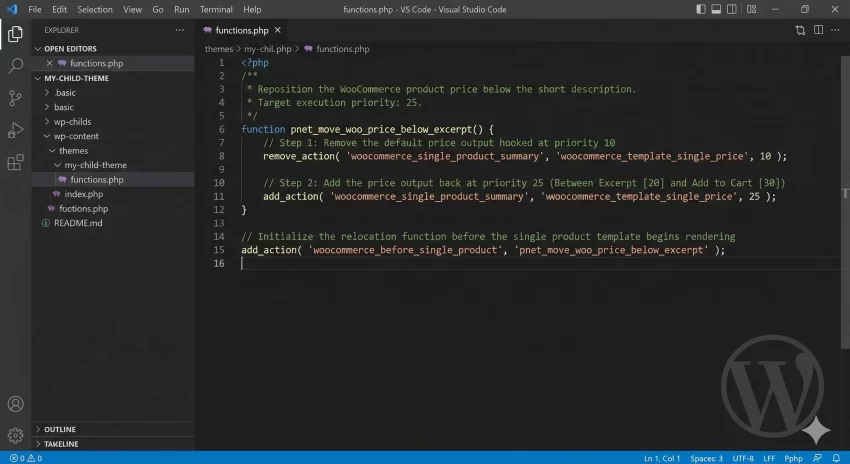
Task: Open README.md in the file tree
Action: pyautogui.click(x=113, y=223)
